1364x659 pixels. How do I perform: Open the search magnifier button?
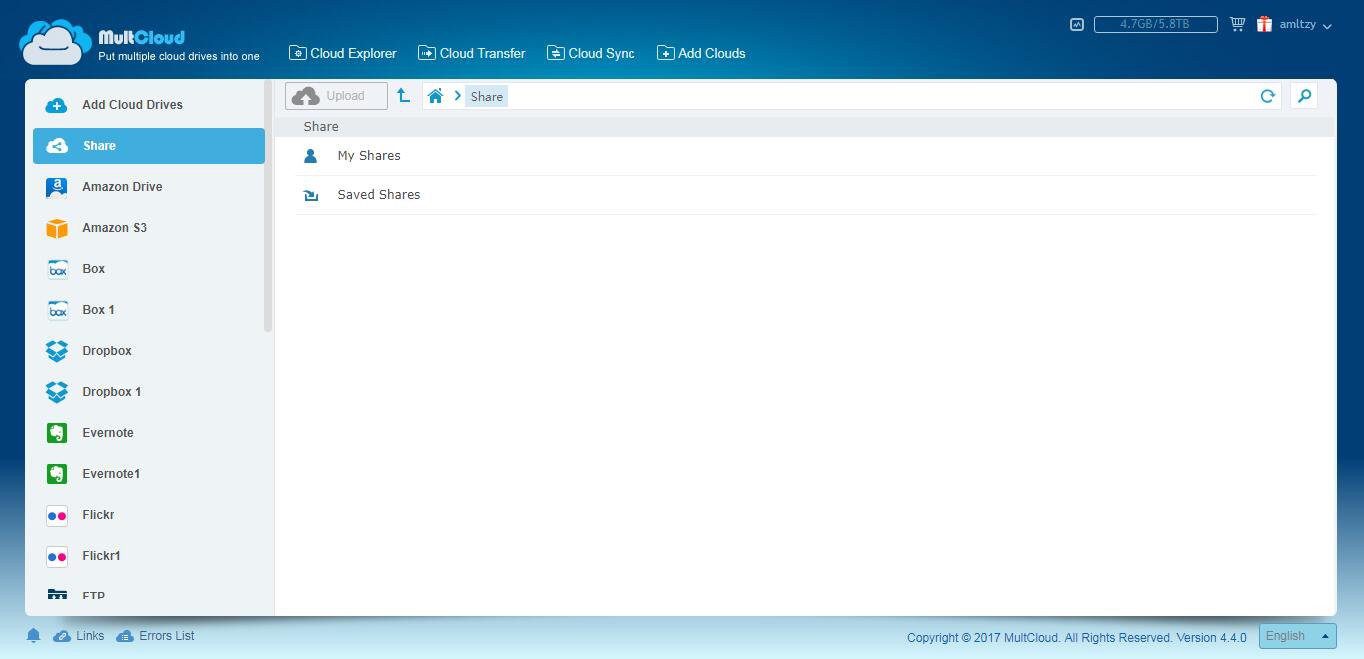1304,96
